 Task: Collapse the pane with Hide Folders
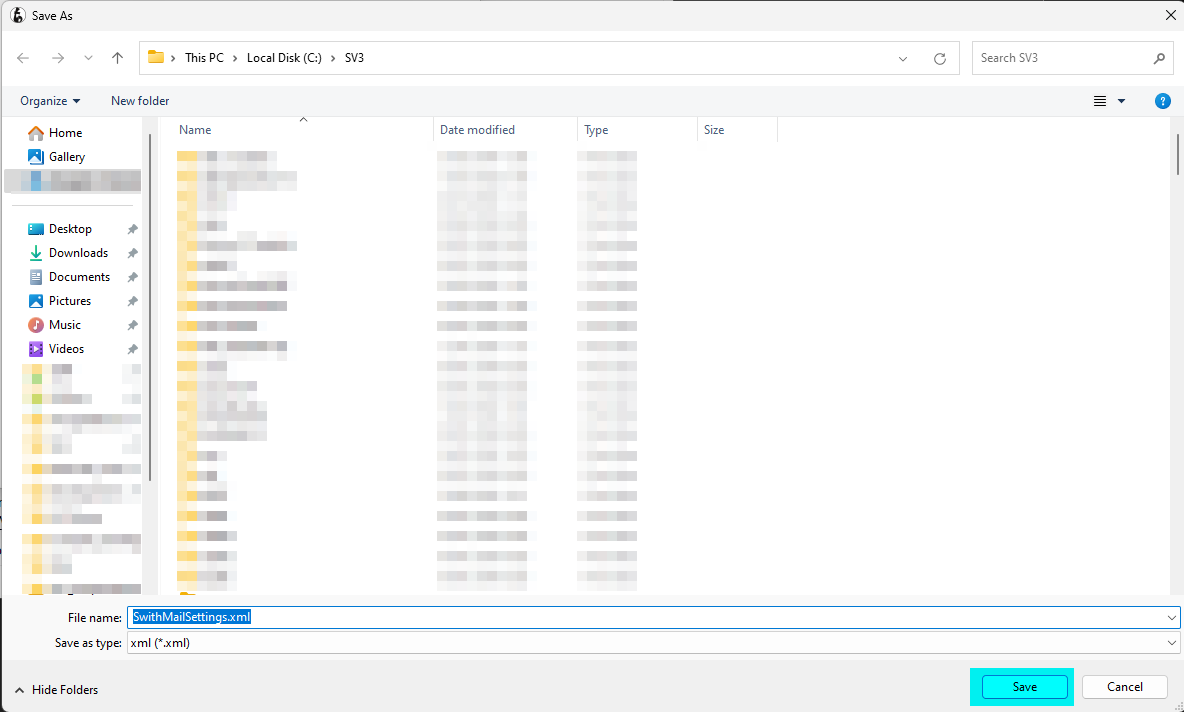56,690
